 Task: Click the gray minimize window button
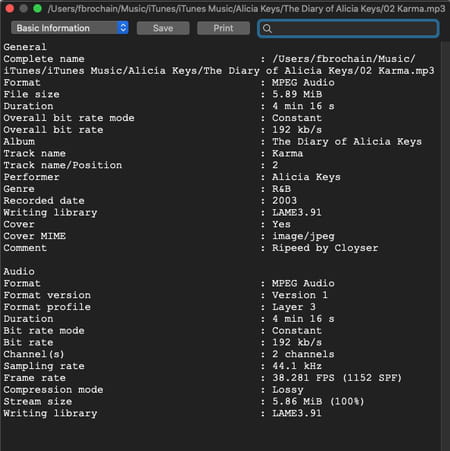pos(24,8)
